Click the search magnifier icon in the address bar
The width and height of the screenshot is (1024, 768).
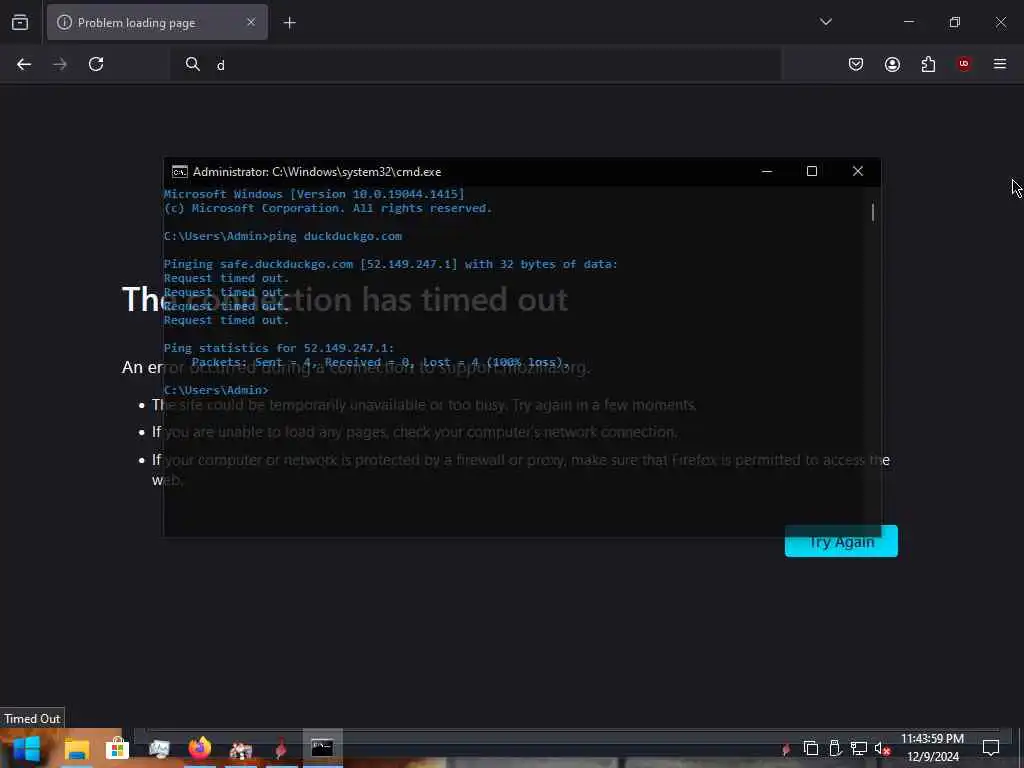click(x=192, y=64)
